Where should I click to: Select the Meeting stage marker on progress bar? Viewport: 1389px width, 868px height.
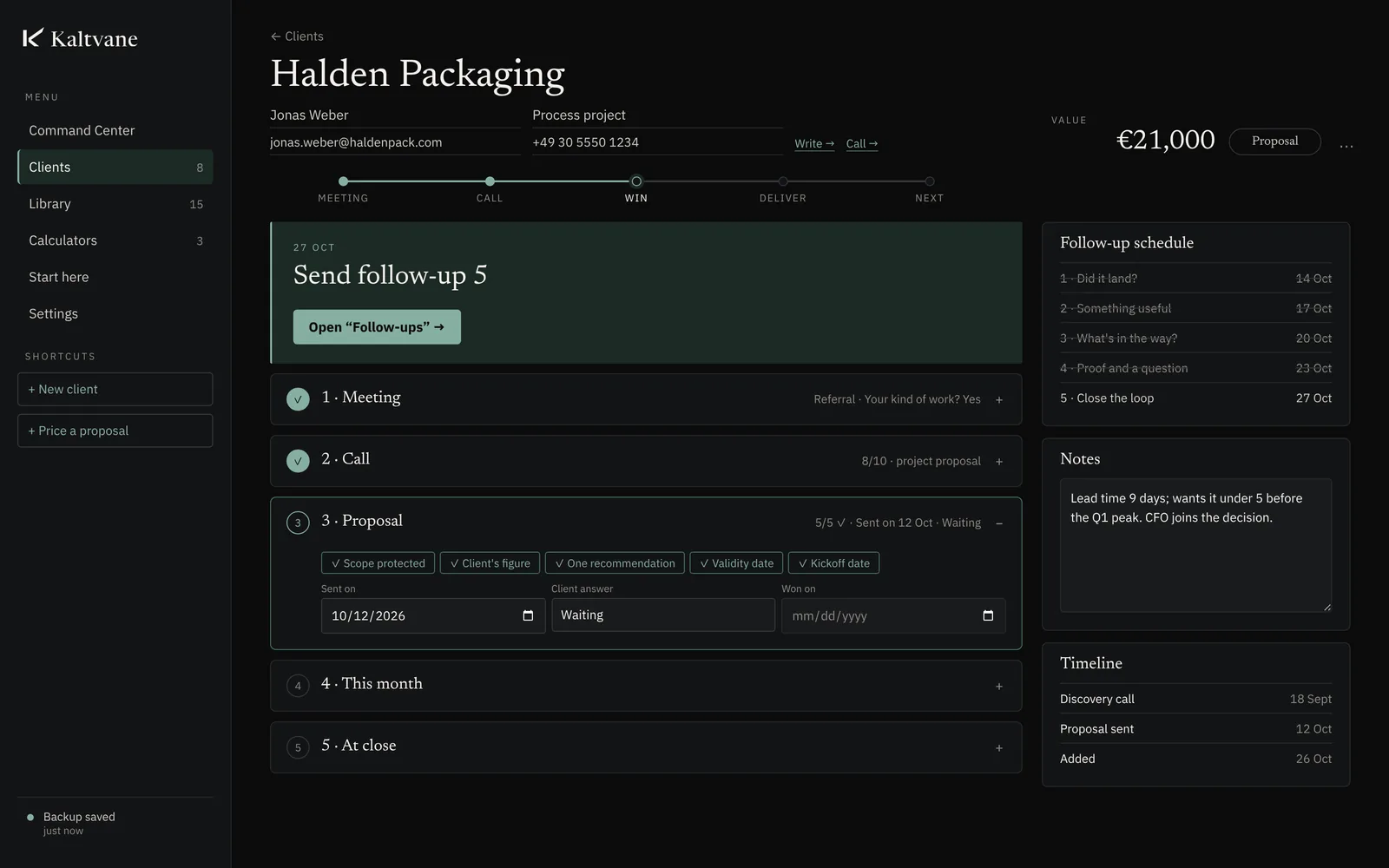(x=343, y=181)
